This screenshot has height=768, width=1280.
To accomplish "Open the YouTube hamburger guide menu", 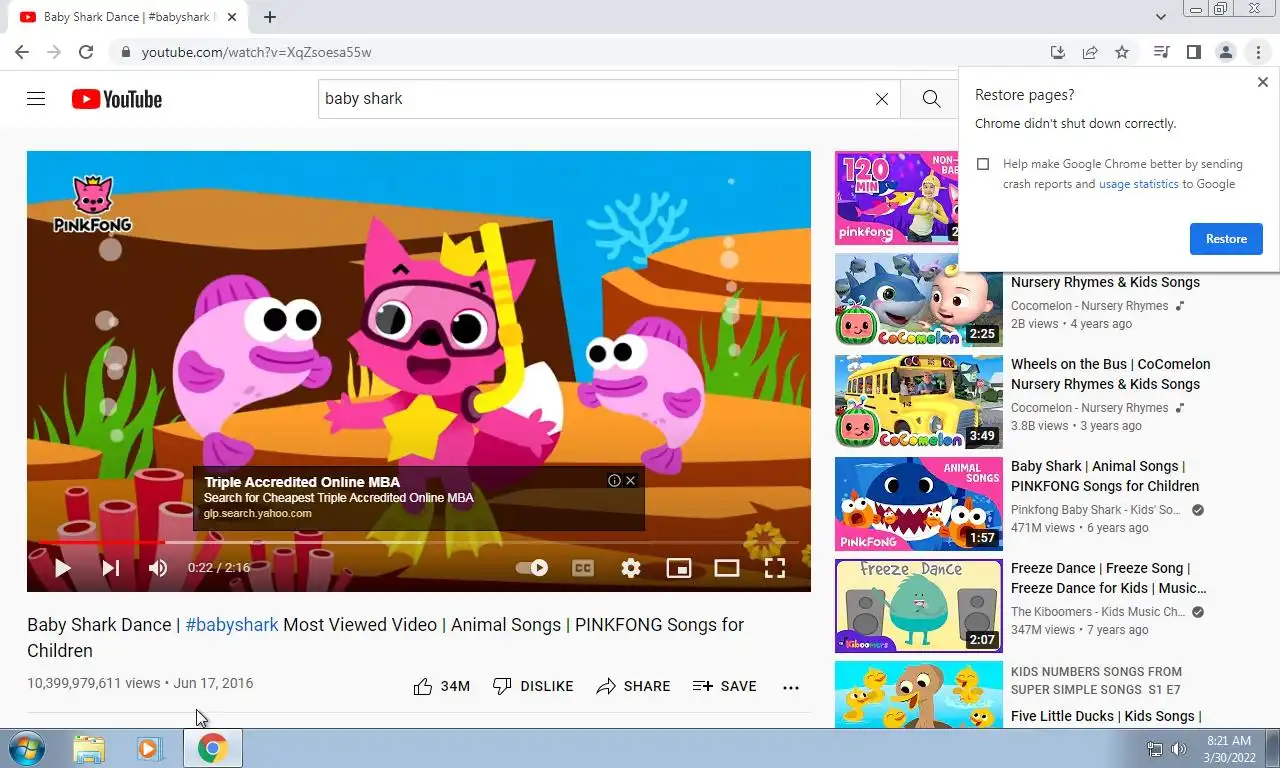I will 36,99.
